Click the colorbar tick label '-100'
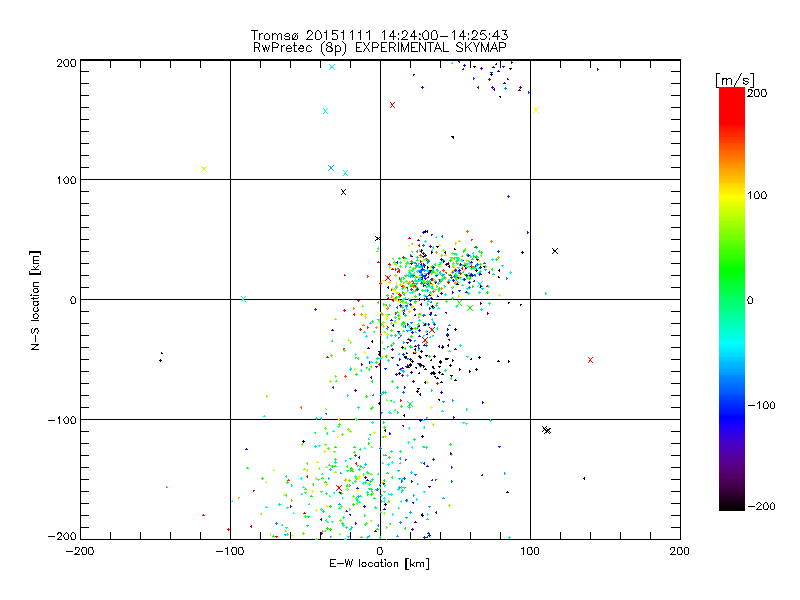 pos(761,405)
